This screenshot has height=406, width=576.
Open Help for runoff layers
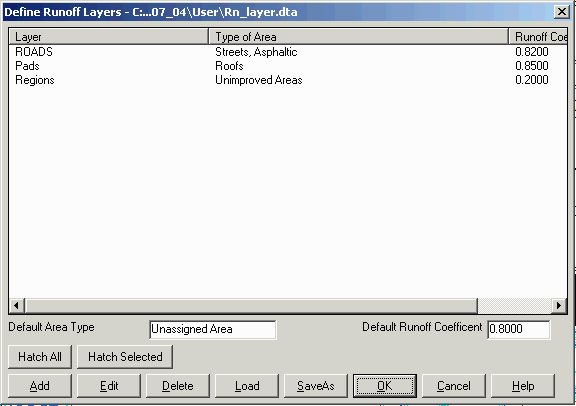[x=523, y=386]
